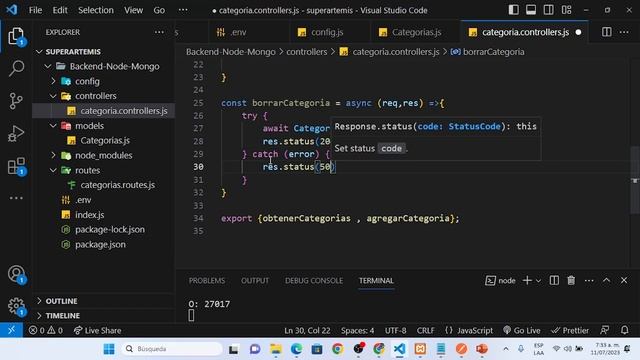Open index.js file in explorer
Image resolution: width=640 pixels, height=360 pixels.
pyautogui.click(x=104, y=215)
